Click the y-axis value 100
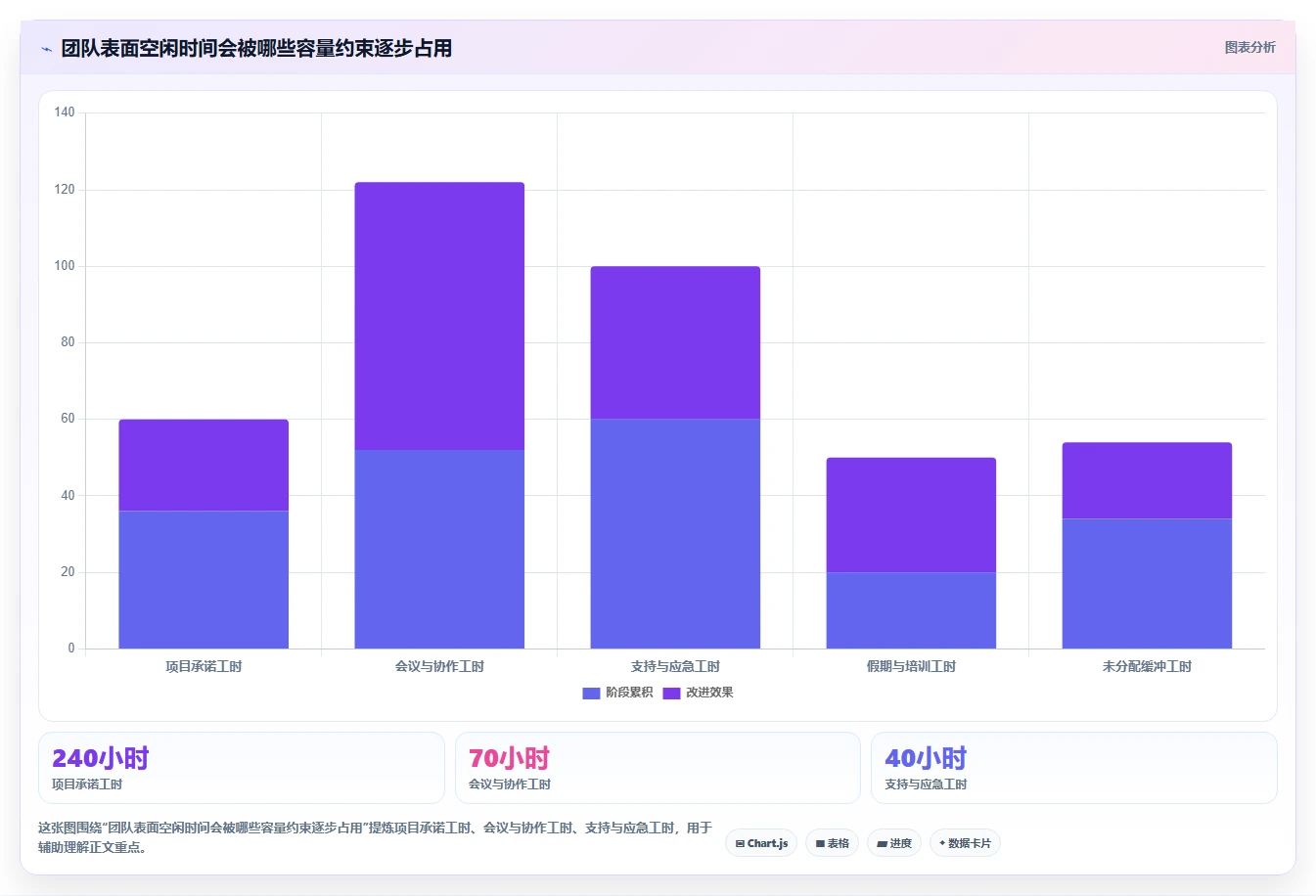 pos(65,266)
